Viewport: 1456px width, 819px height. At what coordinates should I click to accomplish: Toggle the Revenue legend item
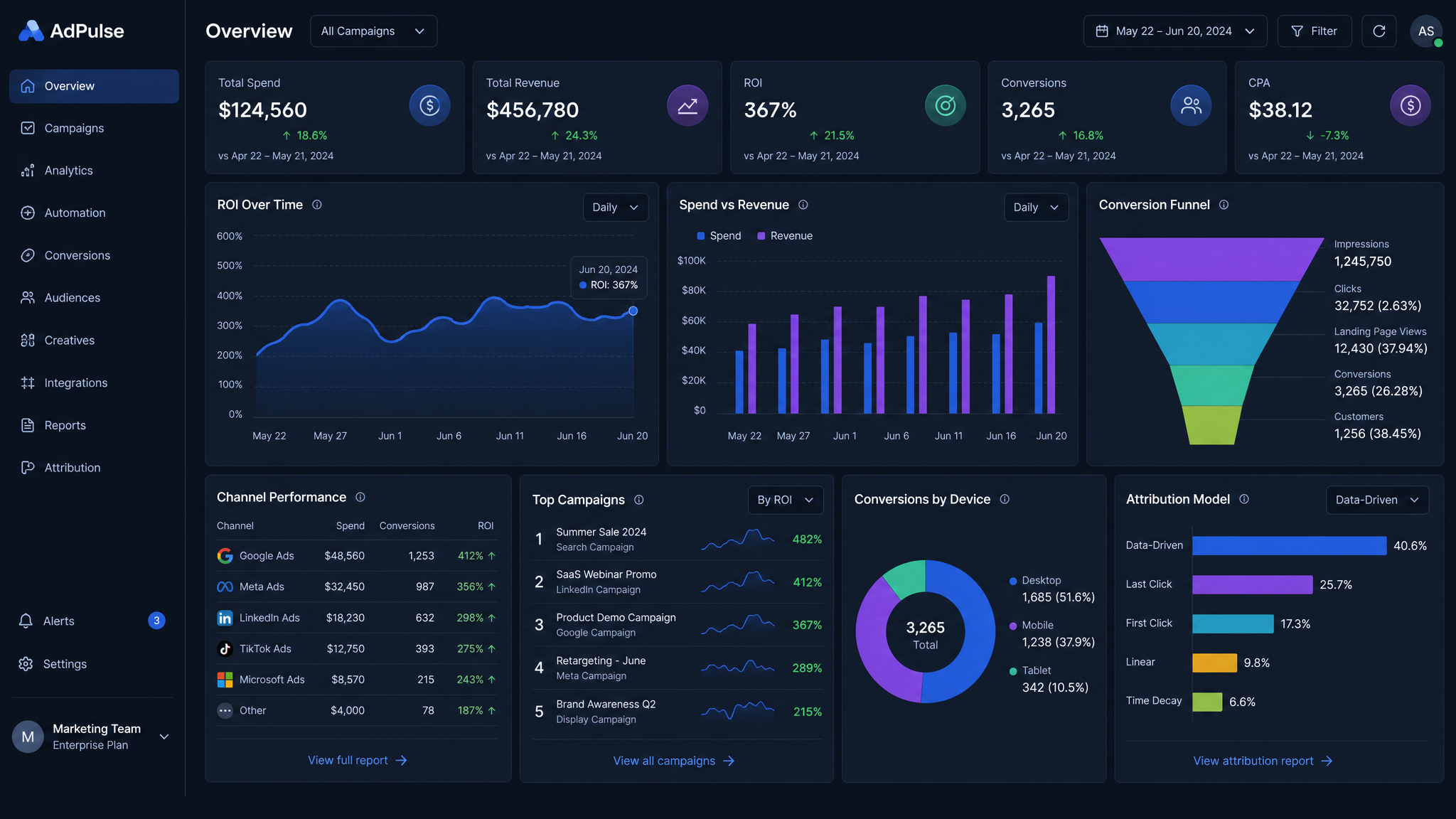[x=785, y=236]
